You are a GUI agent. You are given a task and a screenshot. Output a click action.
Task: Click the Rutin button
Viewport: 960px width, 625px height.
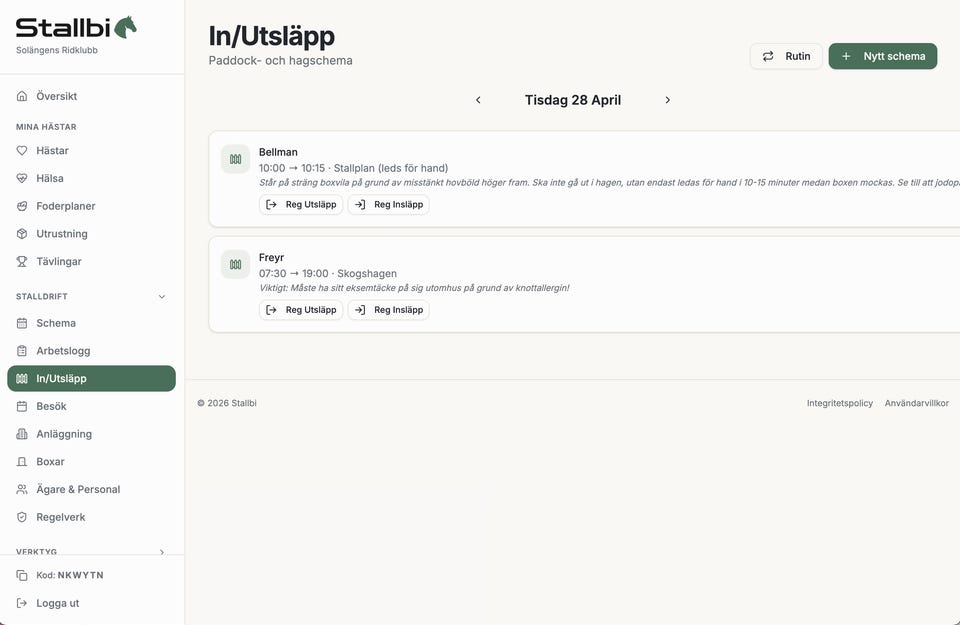(x=786, y=56)
